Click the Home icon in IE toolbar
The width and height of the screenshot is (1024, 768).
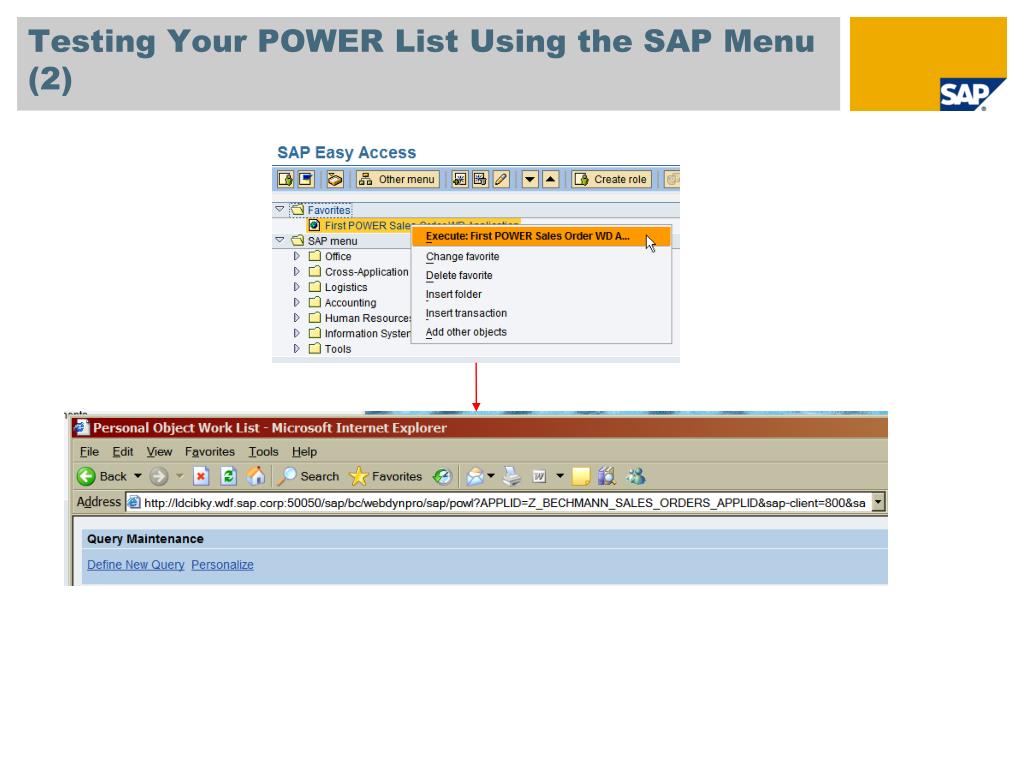click(256, 476)
